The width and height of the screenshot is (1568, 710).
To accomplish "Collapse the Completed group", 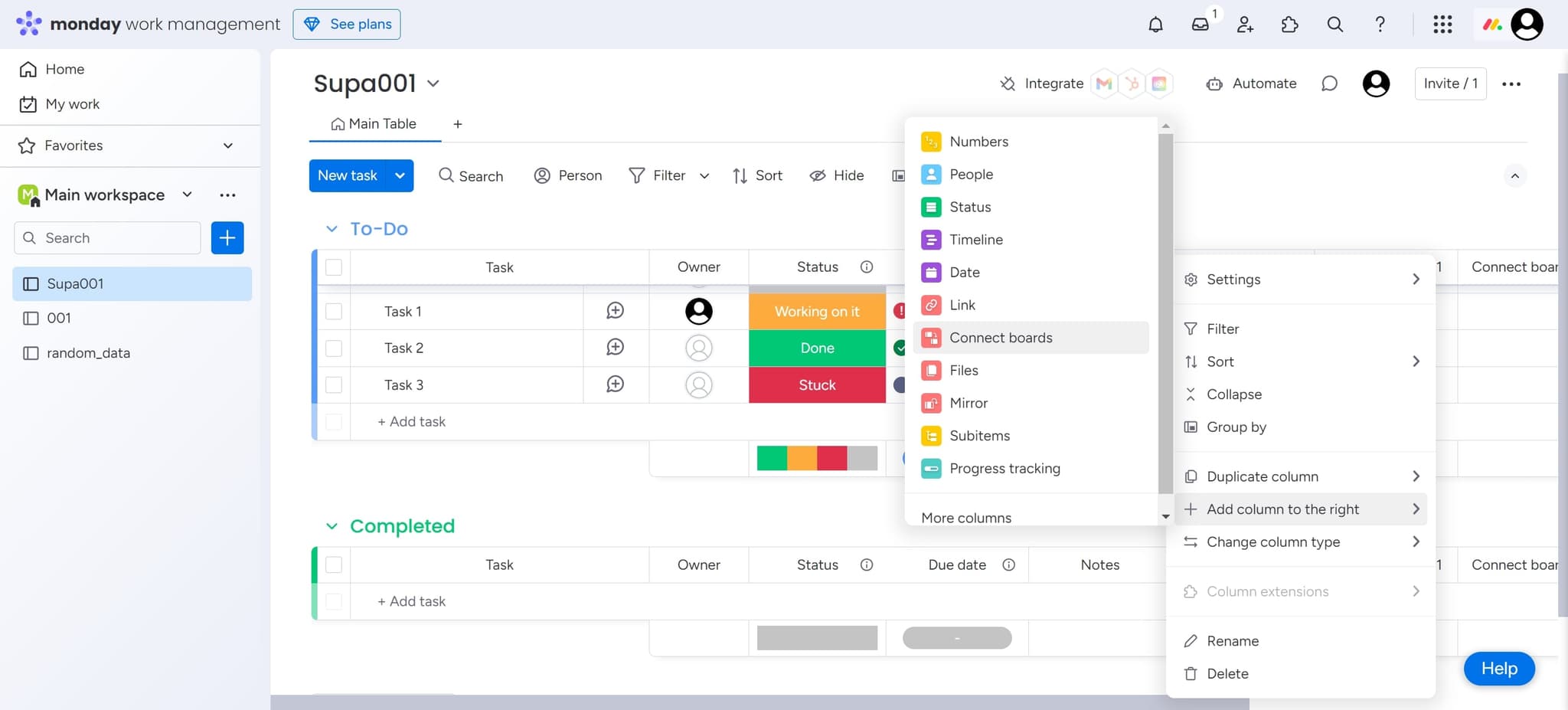I will click(x=332, y=525).
